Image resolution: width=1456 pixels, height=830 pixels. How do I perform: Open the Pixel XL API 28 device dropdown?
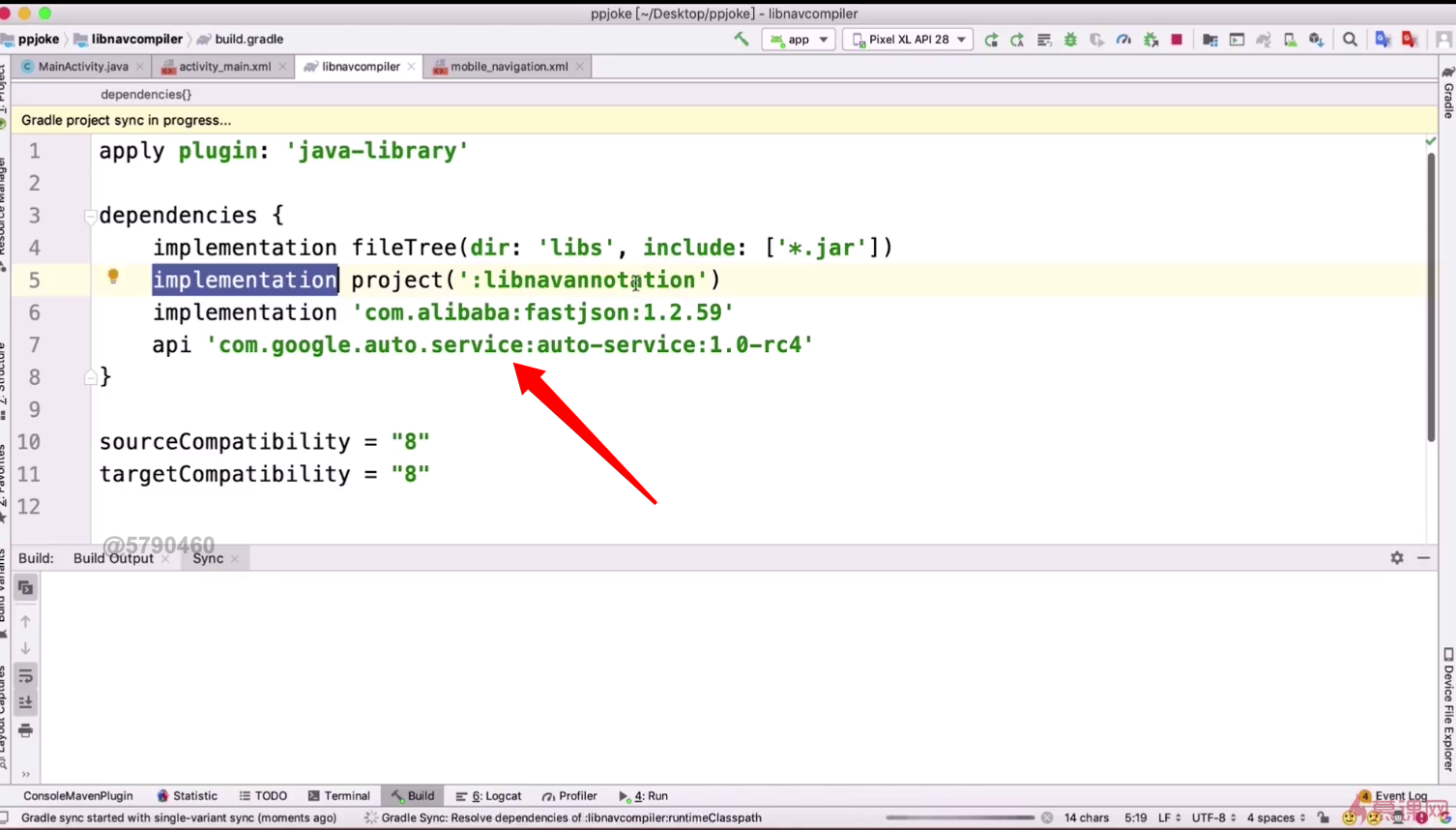(909, 40)
